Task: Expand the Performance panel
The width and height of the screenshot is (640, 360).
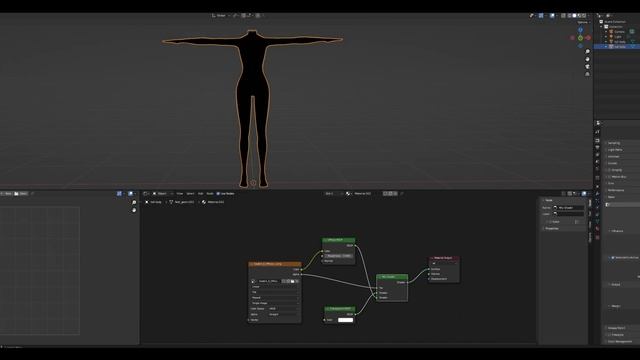Action: [x=616, y=190]
